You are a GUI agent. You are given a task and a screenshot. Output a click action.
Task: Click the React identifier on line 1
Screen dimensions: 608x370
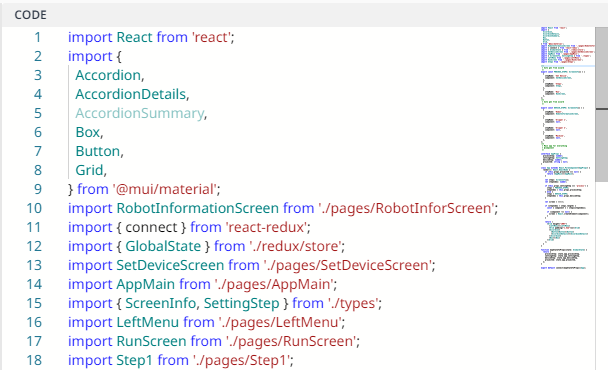tap(135, 37)
